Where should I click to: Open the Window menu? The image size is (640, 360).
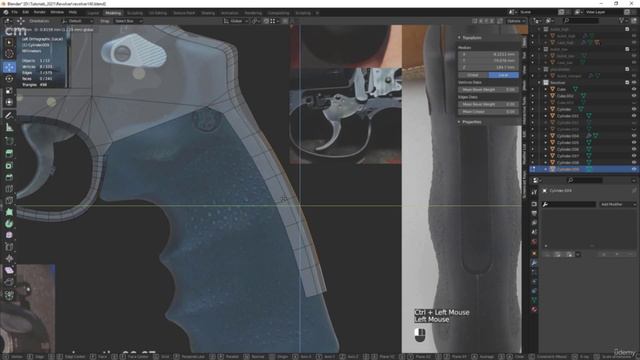57,12
